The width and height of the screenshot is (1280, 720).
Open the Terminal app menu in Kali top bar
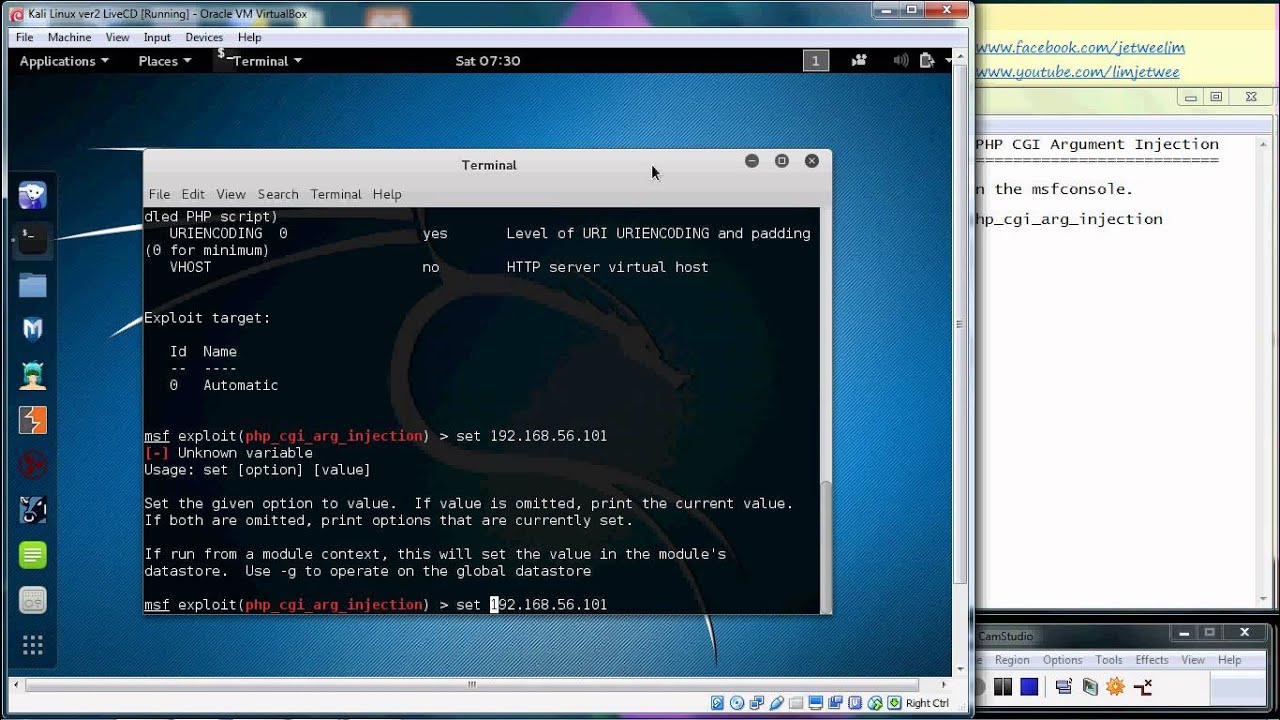point(260,61)
